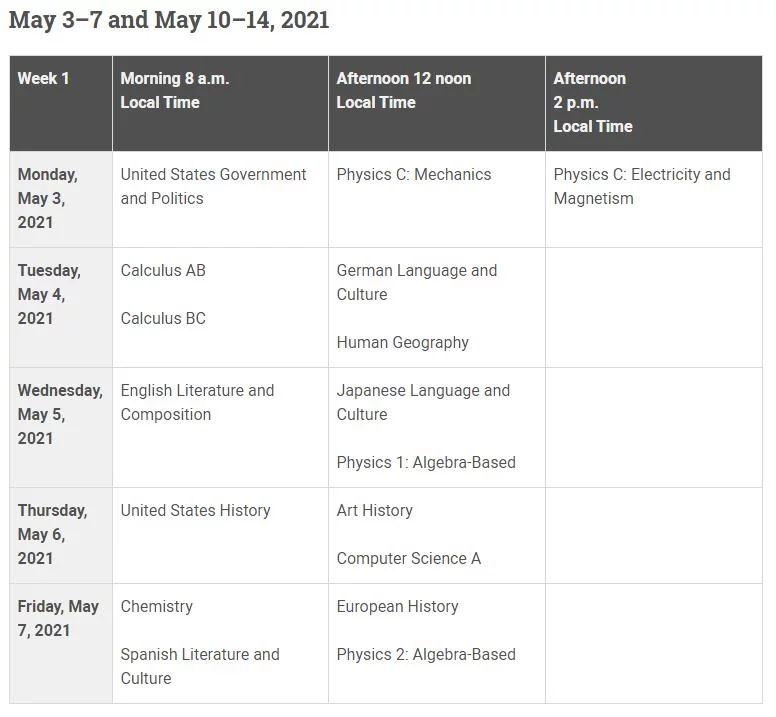Click the Afternoon 2 p.m. Local Time header
Image resolution: width=776 pixels, height=717 pixels.
click(593, 102)
